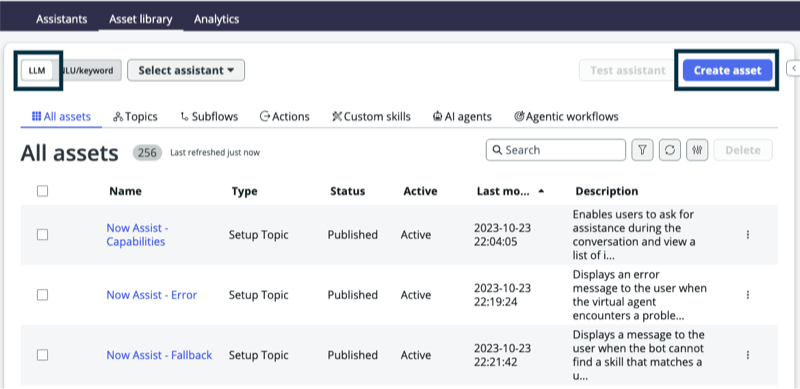Click the description starting 'Displays a message to'
Viewport: 800px width, 389px height.
(x=639, y=355)
